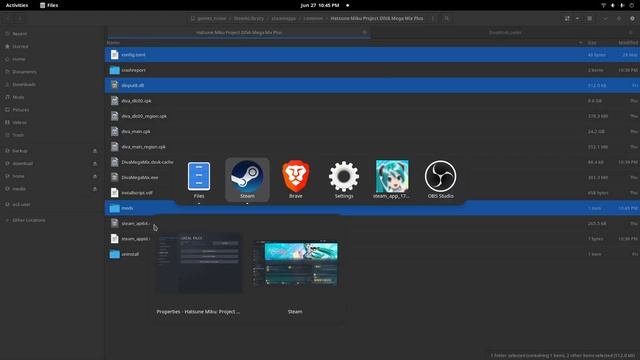640x360 pixels.
Task: Switch to OBS Studio icon
Action: click(440, 180)
